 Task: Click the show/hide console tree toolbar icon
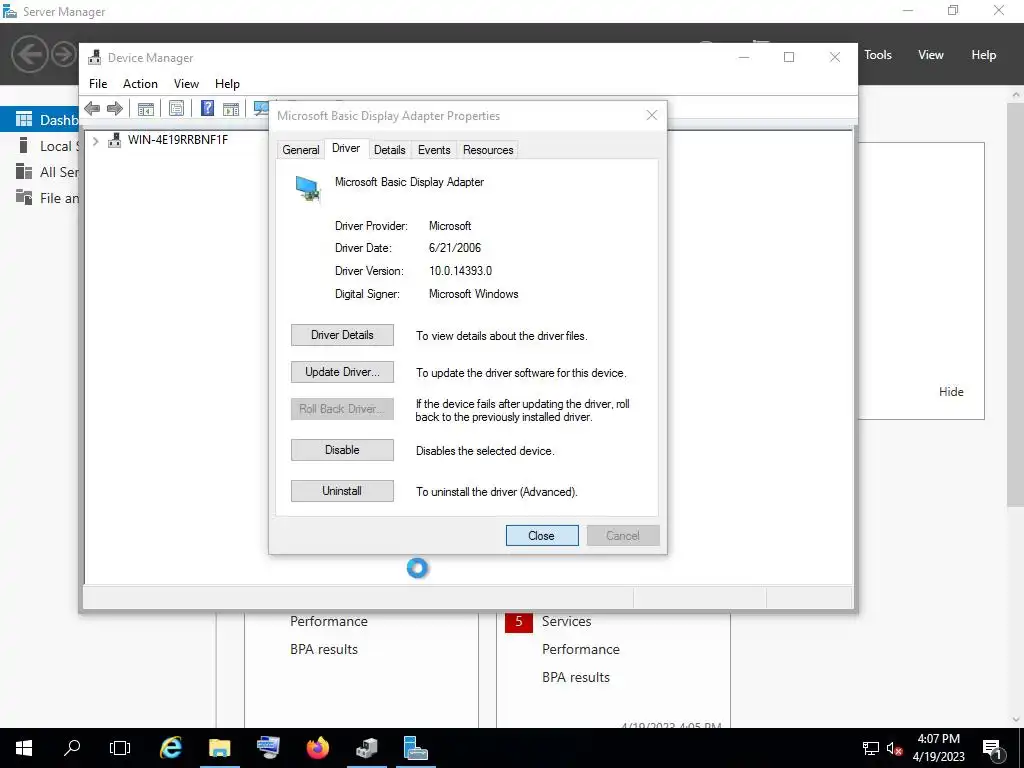click(x=146, y=108)
